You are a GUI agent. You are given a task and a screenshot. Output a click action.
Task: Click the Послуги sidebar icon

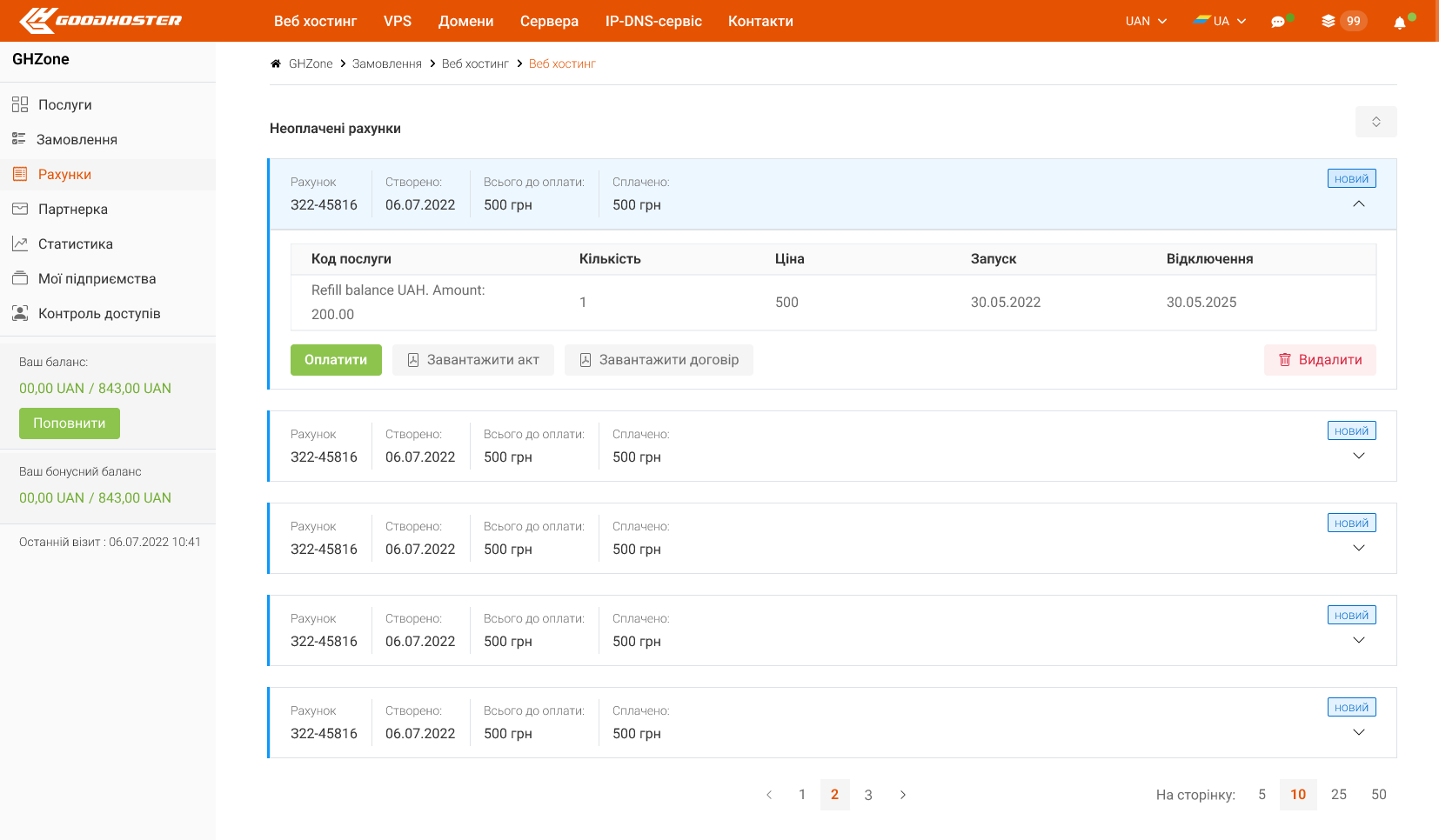coord(20,104)
